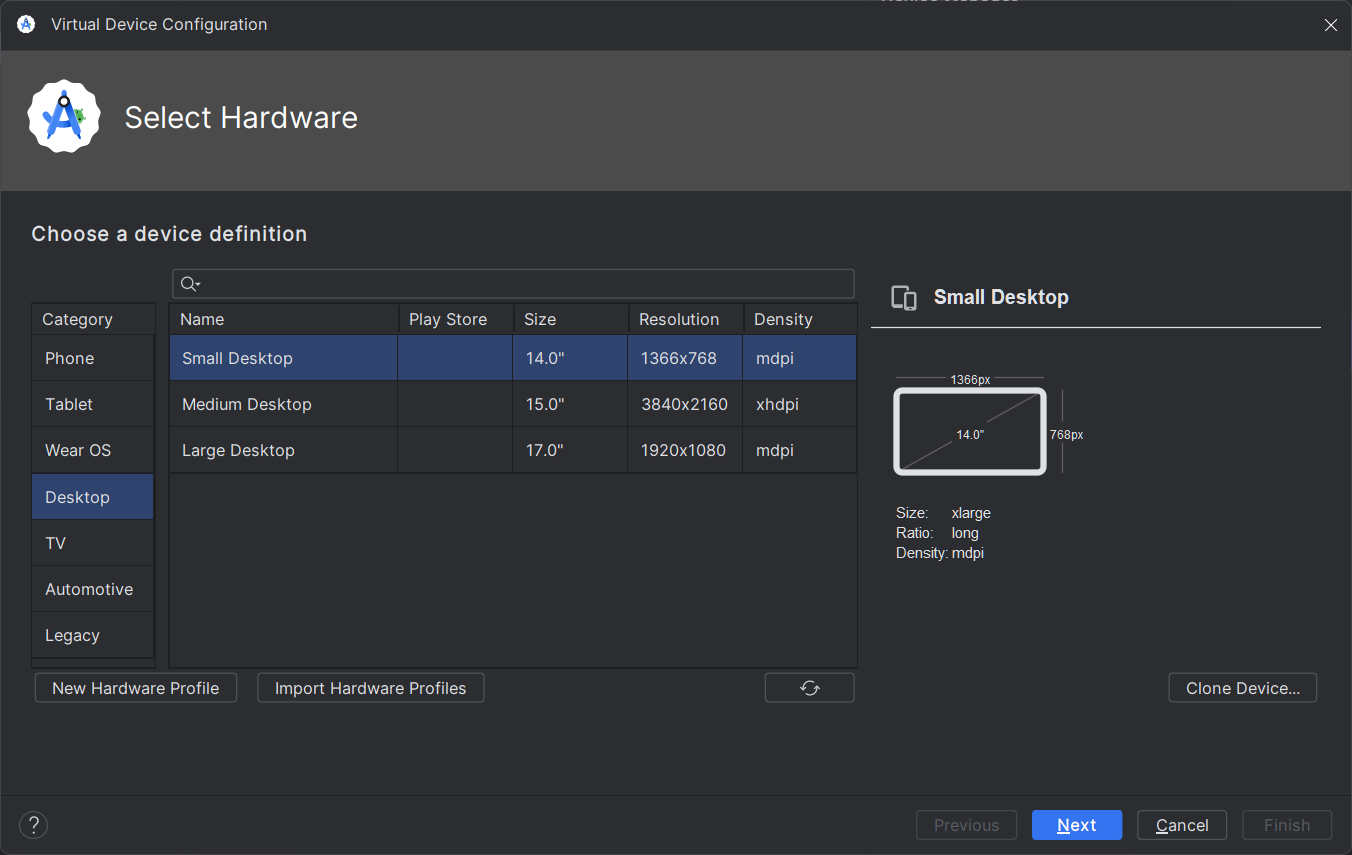Click the New Hardware Profile button
The width and height of the screenshot is (1352, 855).
click(x=136, y=688)
